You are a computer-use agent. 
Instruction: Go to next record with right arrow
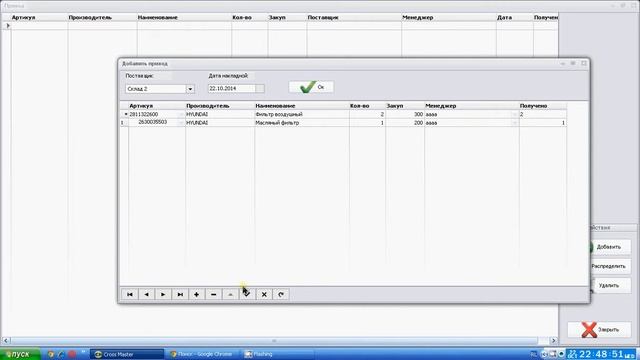click(x=163, y=294)
